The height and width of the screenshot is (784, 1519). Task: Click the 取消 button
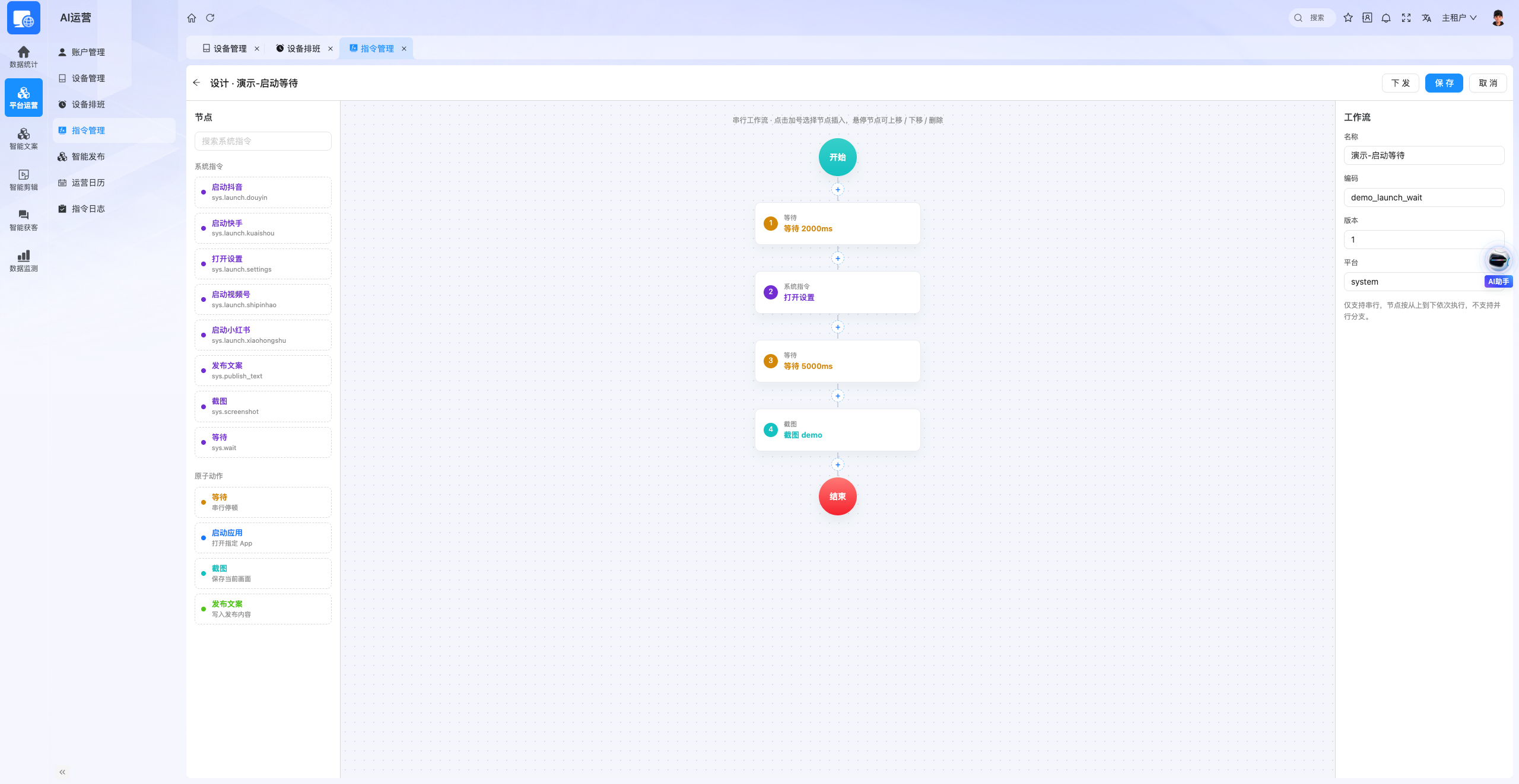pos(1488,83)
